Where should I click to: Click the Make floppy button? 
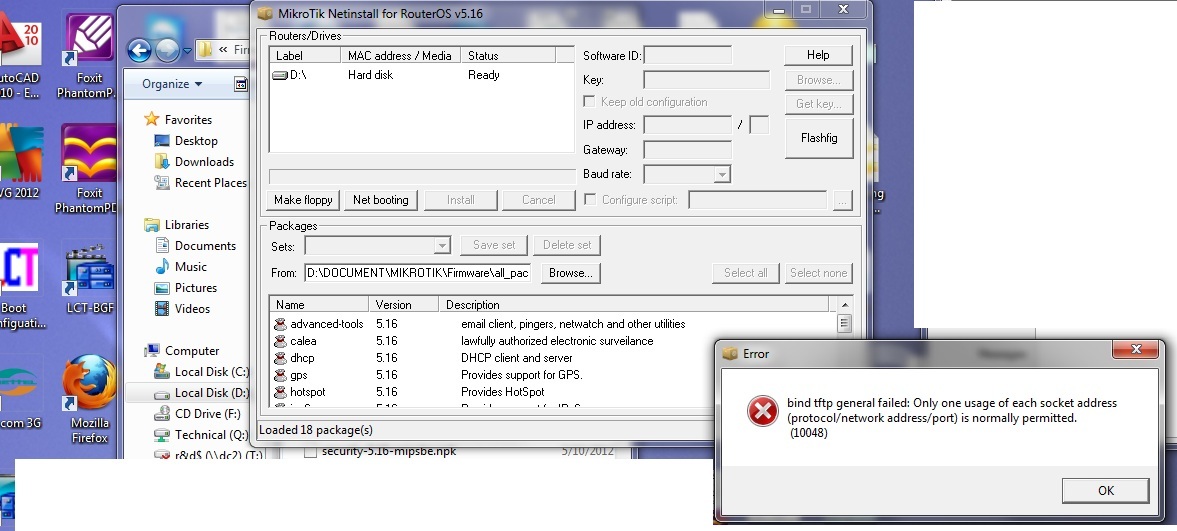tap(303, 200)
